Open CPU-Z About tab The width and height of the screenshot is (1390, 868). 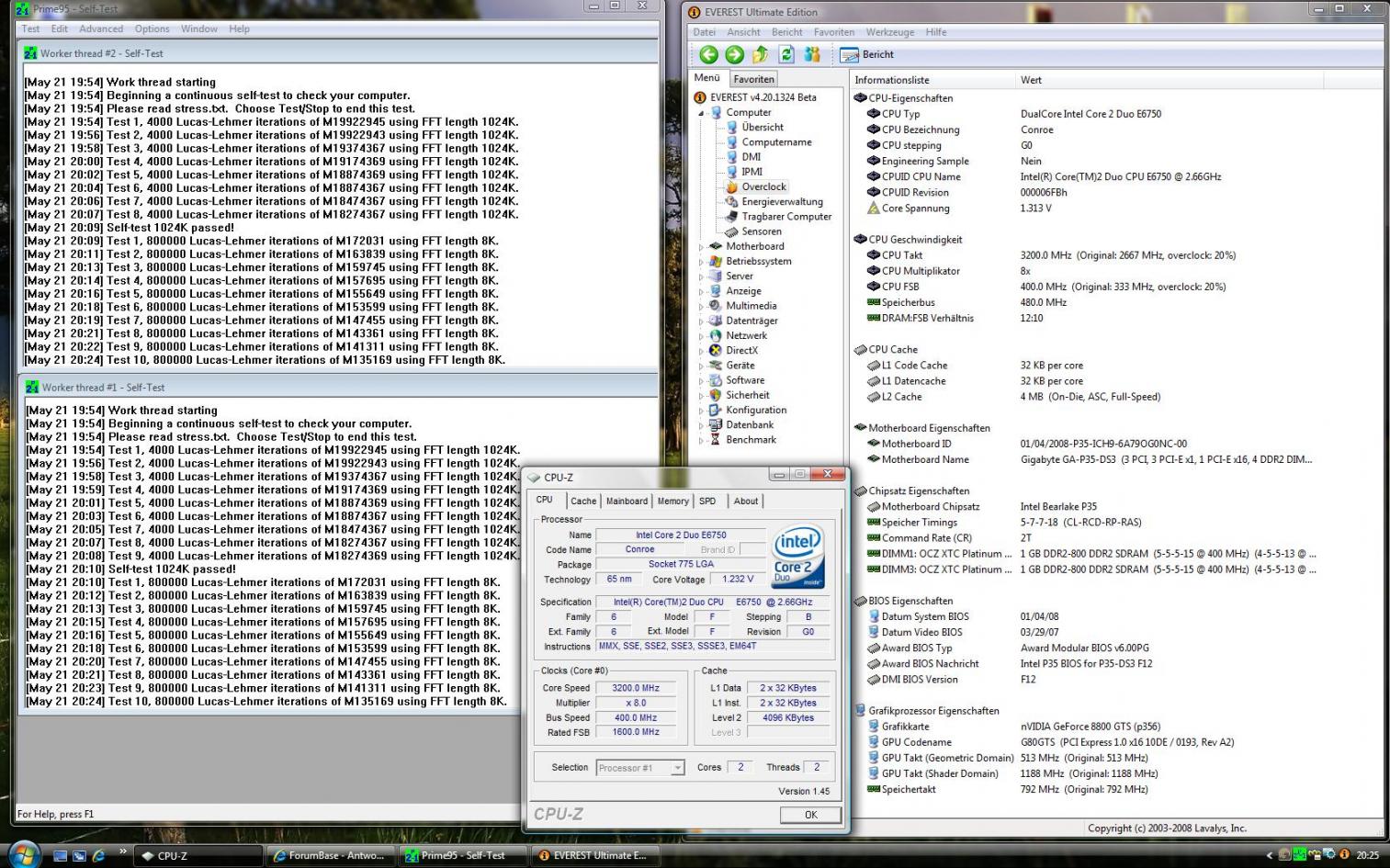746,502
